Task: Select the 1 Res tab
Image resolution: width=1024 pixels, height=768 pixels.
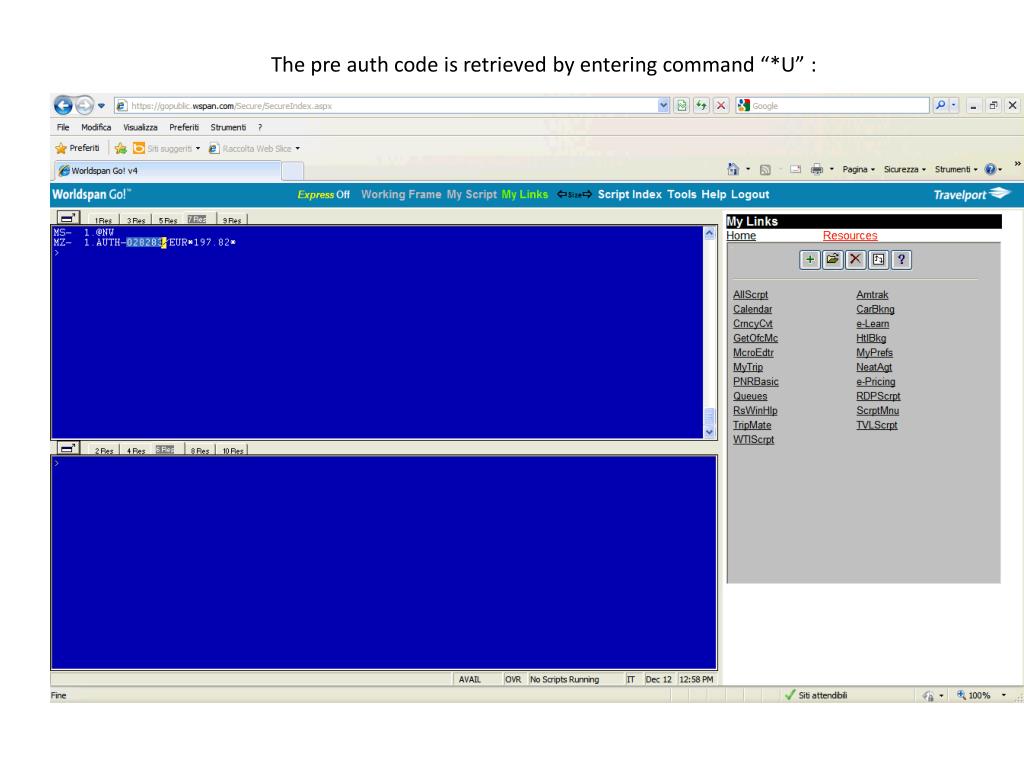Action: coord(103,220)
